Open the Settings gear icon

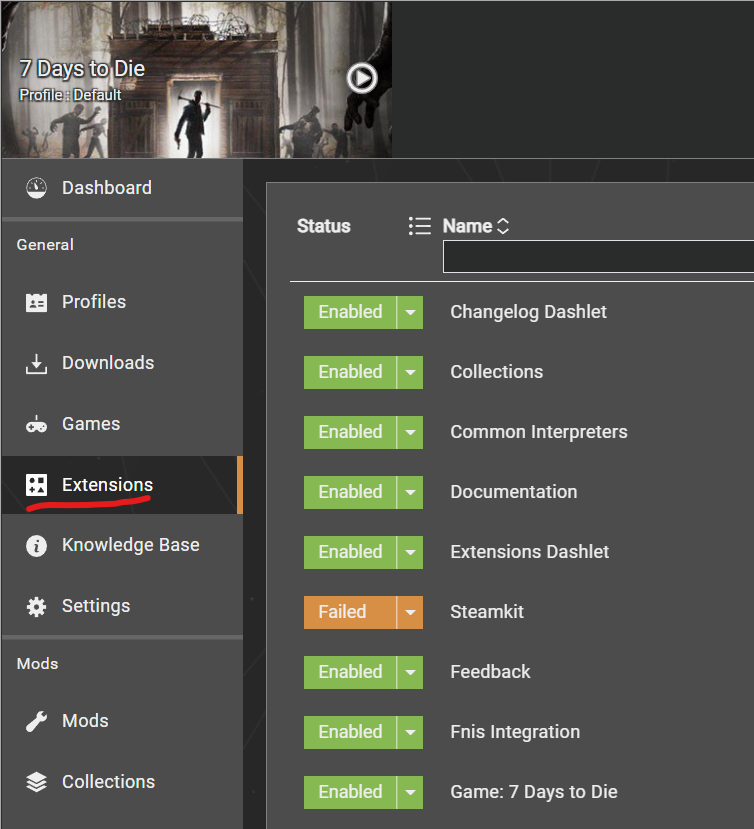(x=36, y=606)
